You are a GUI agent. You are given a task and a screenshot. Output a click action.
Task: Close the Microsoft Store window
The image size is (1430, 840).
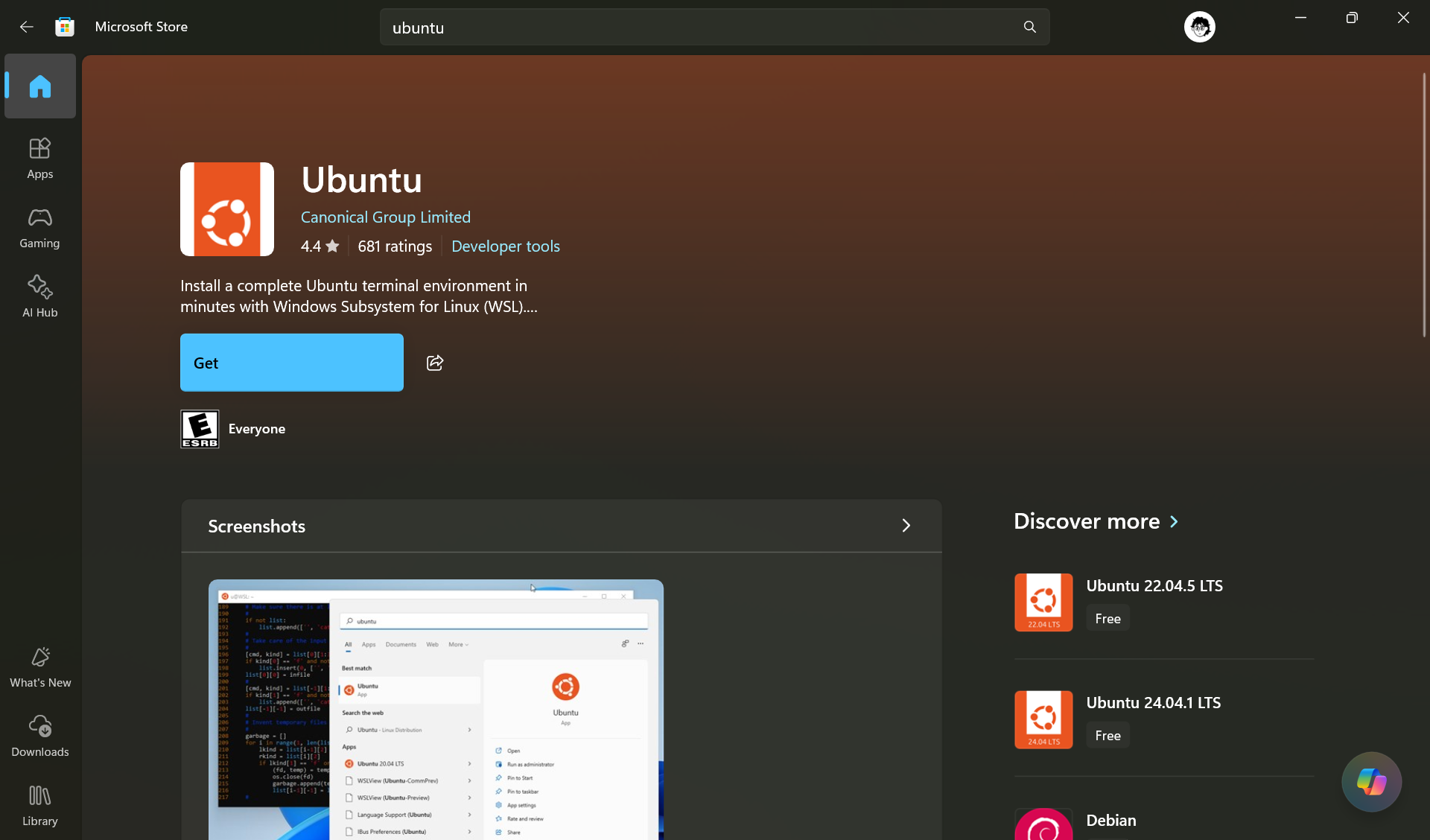[1403, 18]
